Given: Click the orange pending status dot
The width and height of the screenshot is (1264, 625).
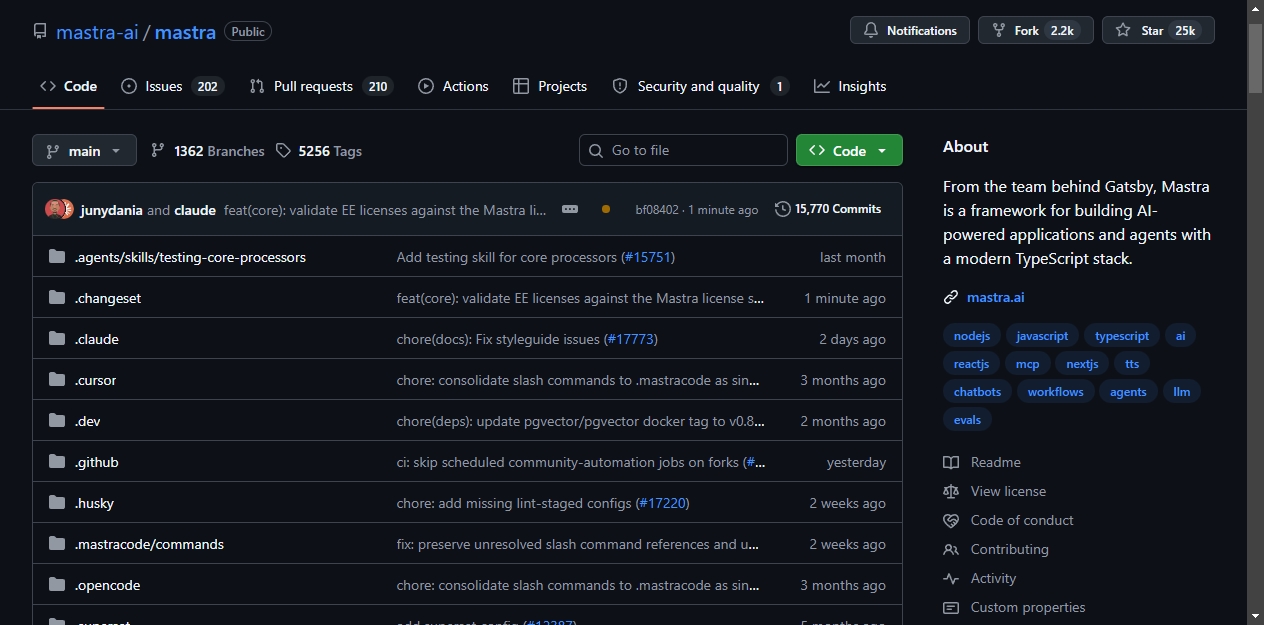Looking at the screenshot, I should pos(606,209).
